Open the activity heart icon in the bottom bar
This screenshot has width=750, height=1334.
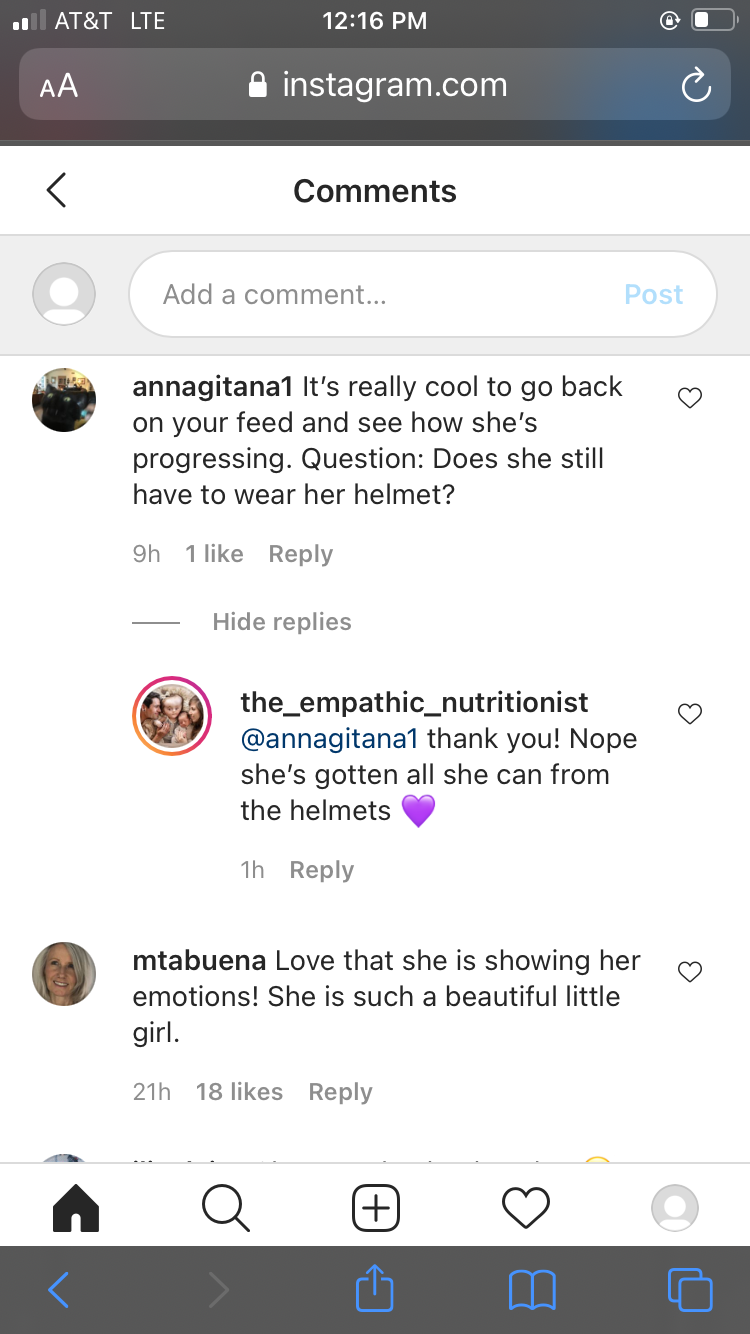click(x=526, y=1208)
